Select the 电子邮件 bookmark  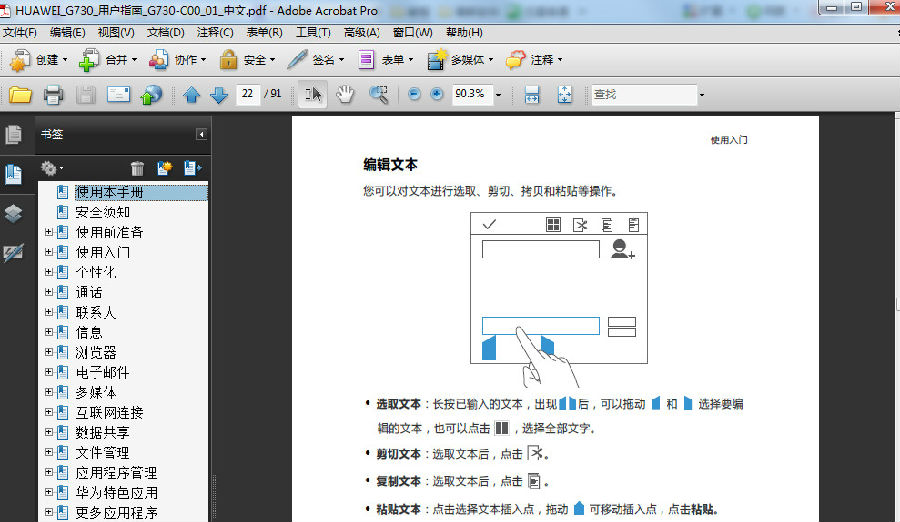tap(103, 373)
